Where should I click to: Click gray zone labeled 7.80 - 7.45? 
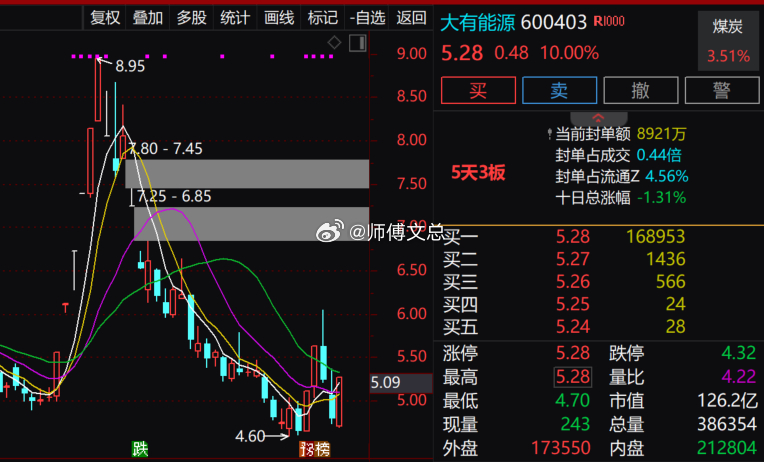[247, 173]
